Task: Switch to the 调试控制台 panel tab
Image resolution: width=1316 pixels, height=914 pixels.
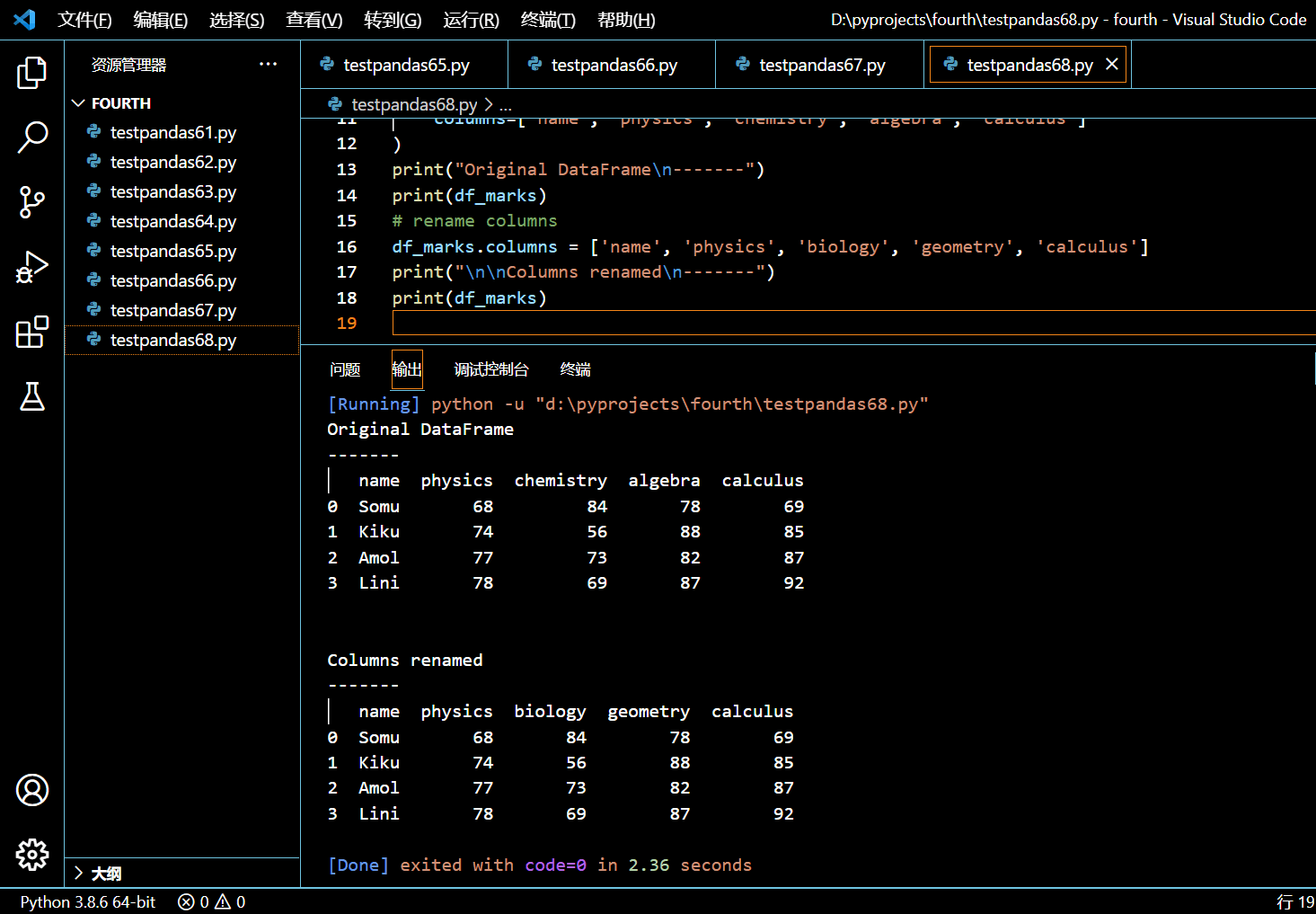Action: click(x=491, y=369)
